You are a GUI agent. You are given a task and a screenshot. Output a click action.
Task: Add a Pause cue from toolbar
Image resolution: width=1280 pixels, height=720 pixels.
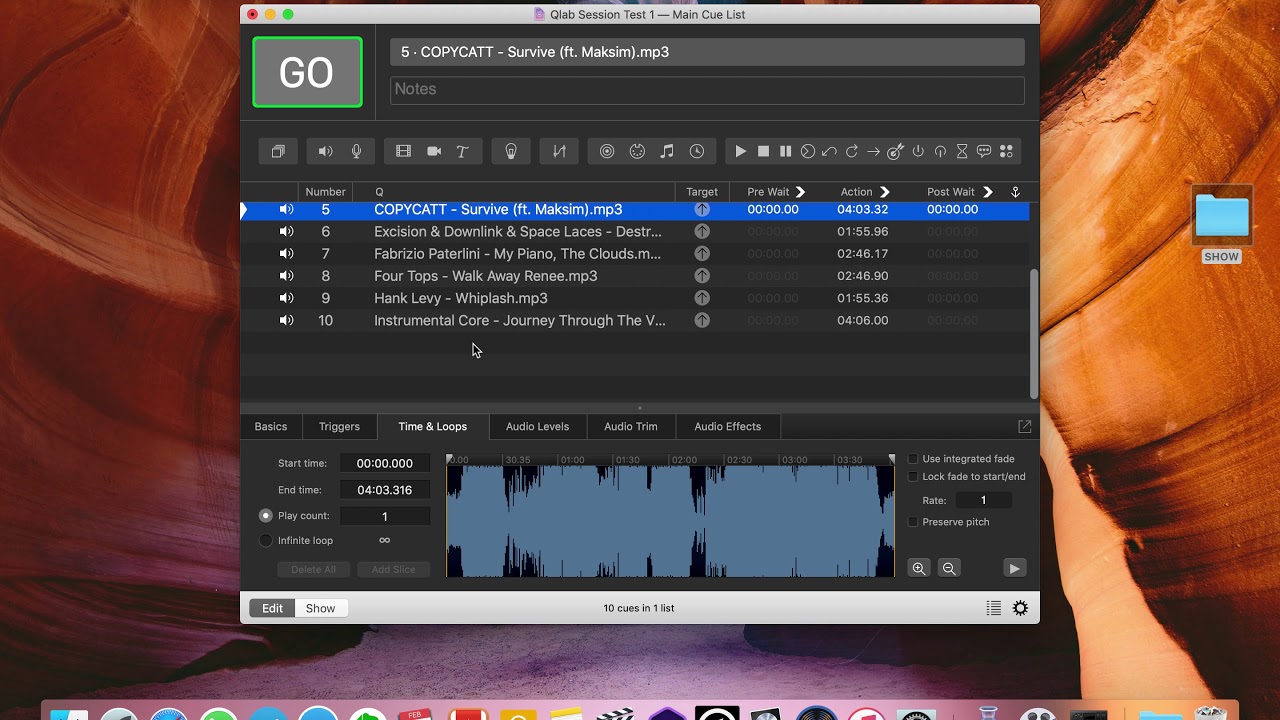pos(785,151)
